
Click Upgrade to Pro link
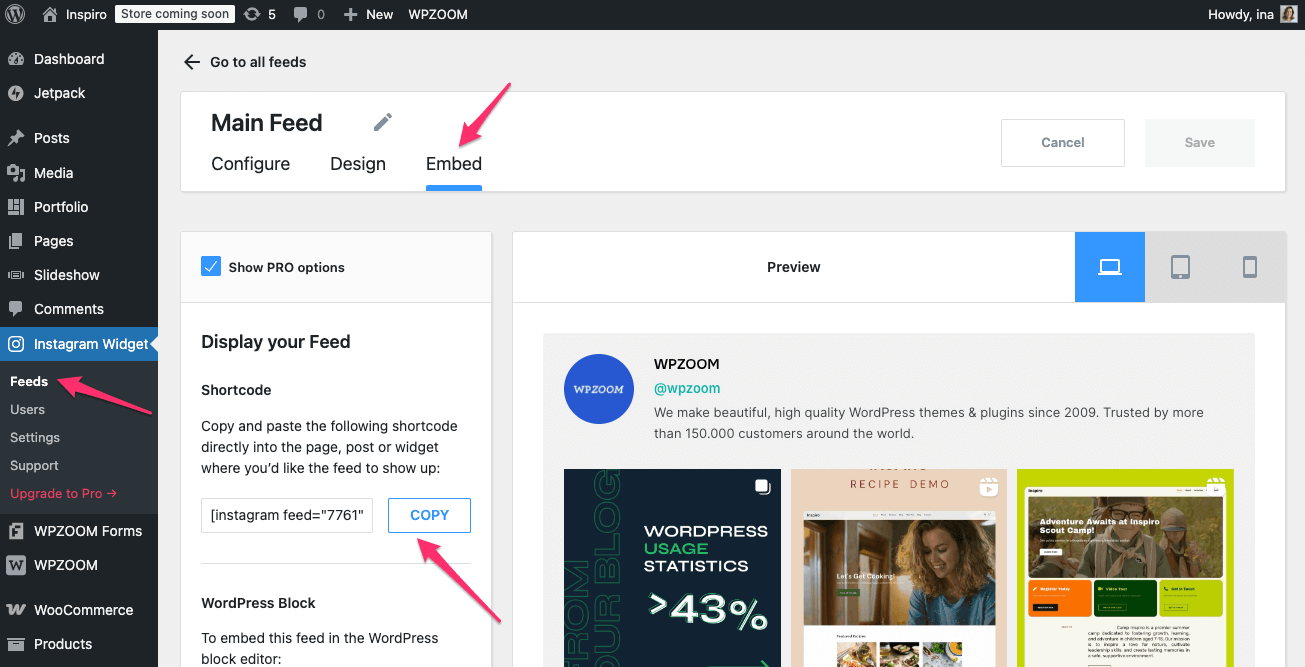point(63,493)
